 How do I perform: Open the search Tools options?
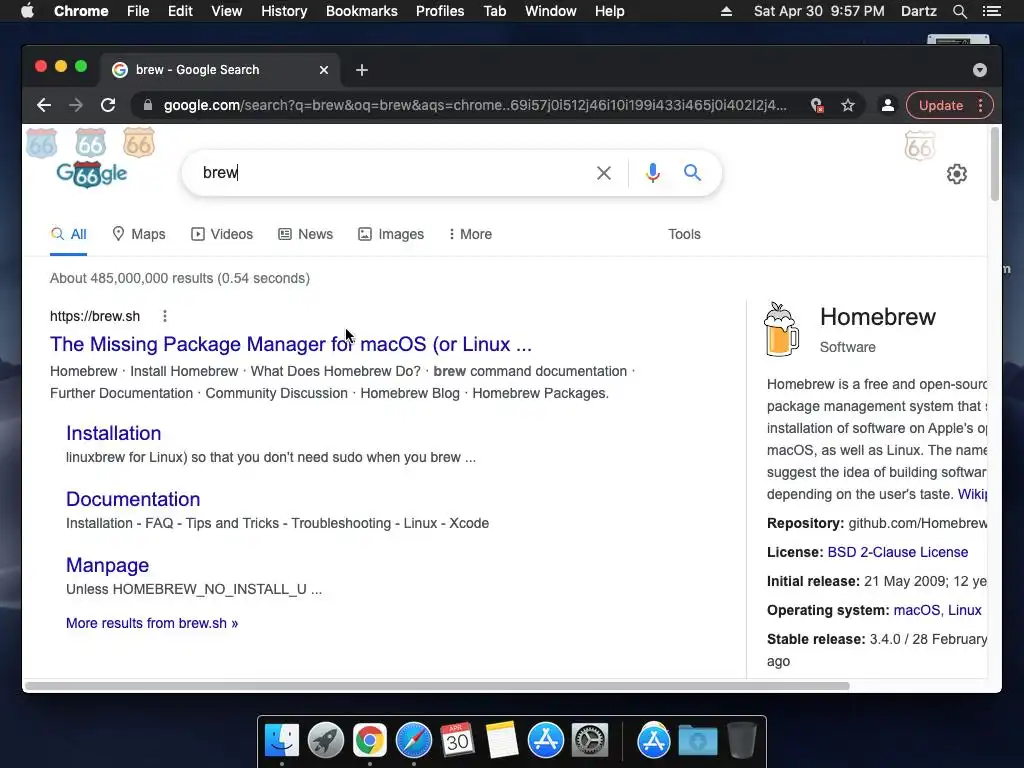point(684,234)
